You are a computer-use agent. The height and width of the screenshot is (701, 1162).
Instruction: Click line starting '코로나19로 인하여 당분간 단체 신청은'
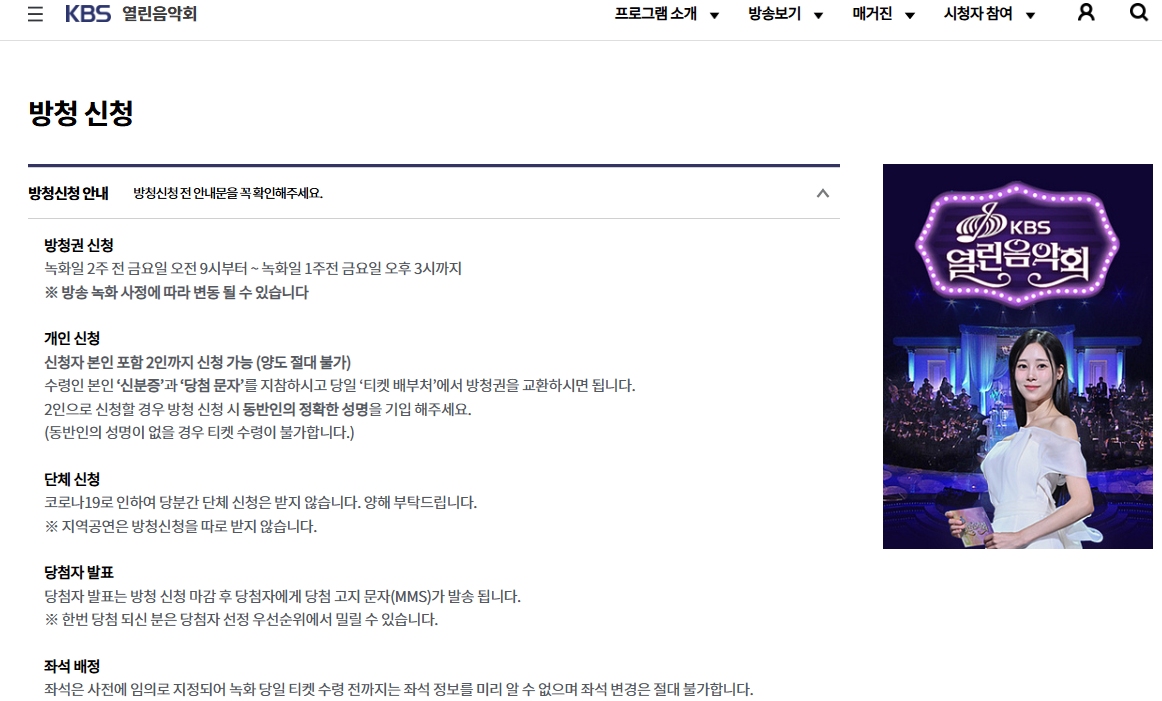(x=260, y=502)
